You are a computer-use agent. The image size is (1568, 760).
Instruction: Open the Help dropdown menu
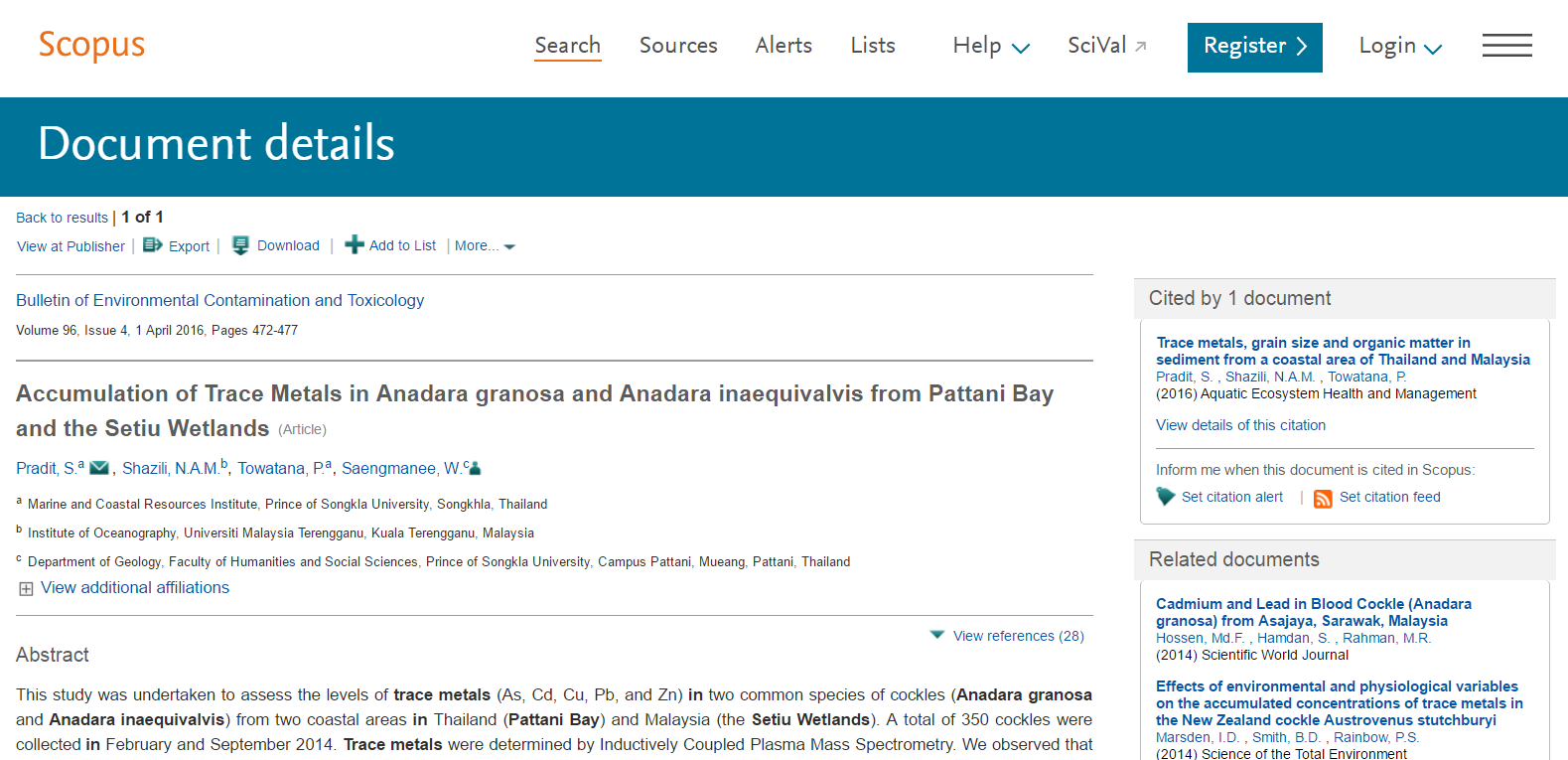point(991,46)
